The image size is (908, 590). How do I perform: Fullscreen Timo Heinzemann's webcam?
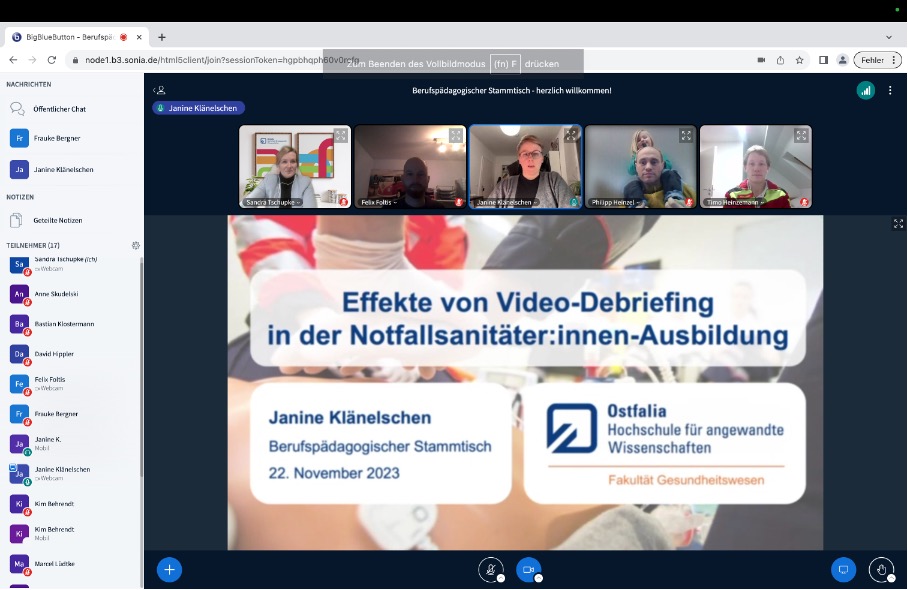point(801,135)
